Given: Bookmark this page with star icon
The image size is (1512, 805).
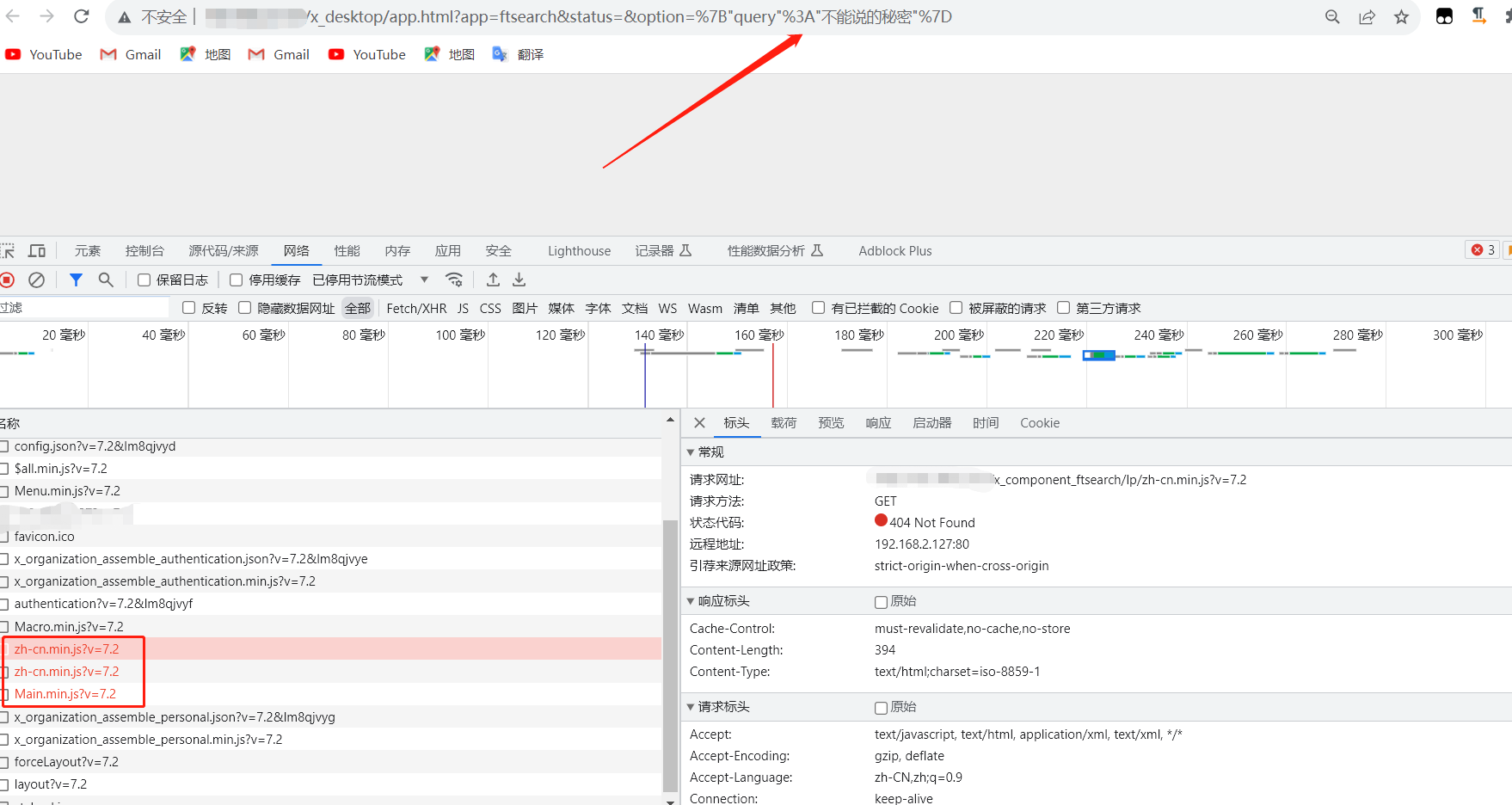Looking at the screenshot, I should click(1401, 17).
